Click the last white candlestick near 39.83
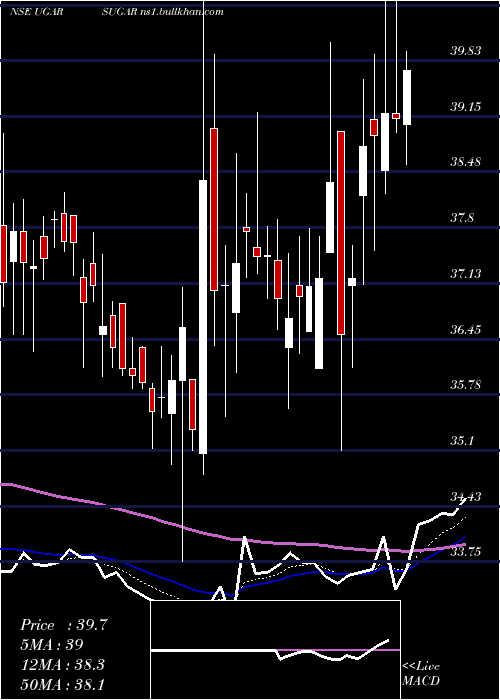The image size is (500, 700). click(407, 97)
